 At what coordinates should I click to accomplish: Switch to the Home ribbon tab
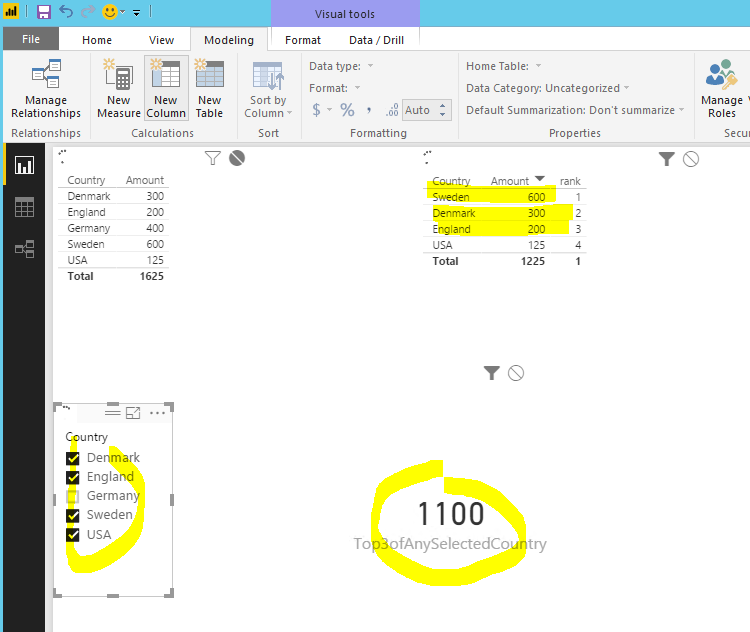[x=97, y=40]
